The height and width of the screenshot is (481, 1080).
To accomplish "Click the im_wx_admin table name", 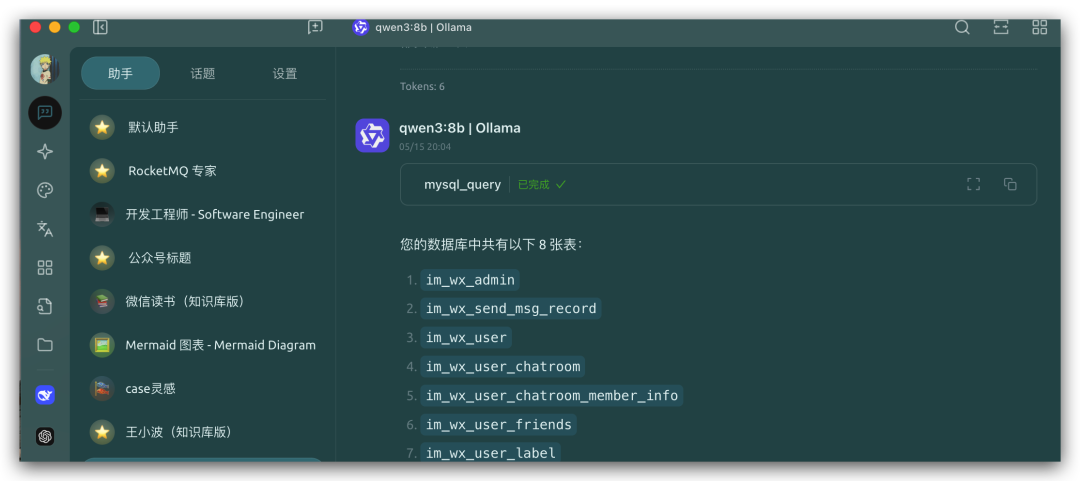I will click(x=470, y=280).
